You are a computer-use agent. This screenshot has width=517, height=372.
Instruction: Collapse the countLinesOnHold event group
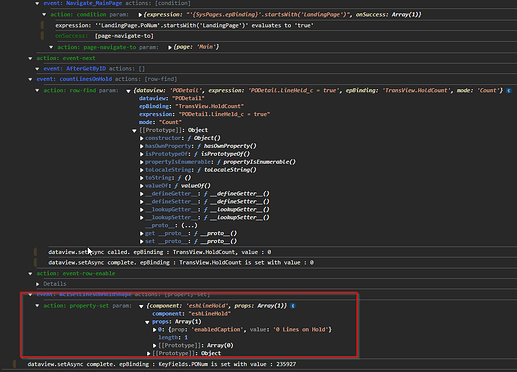(30, 79)
